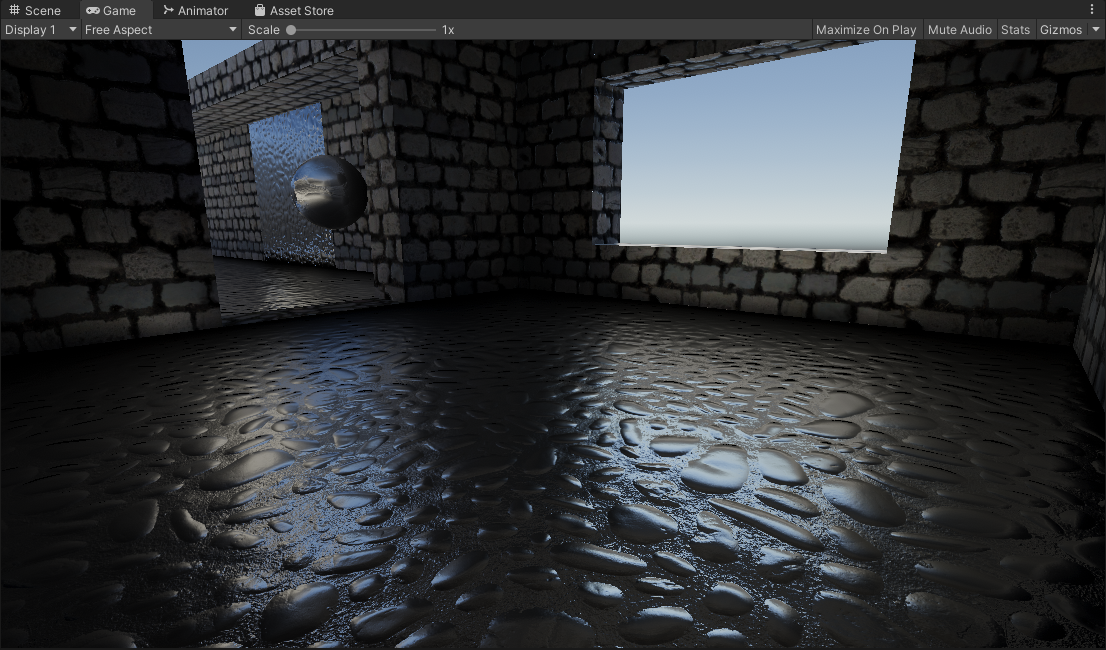Click the Asset Store shopping bag icon
Screen dimensions: 1106x650
pos(260,10)
